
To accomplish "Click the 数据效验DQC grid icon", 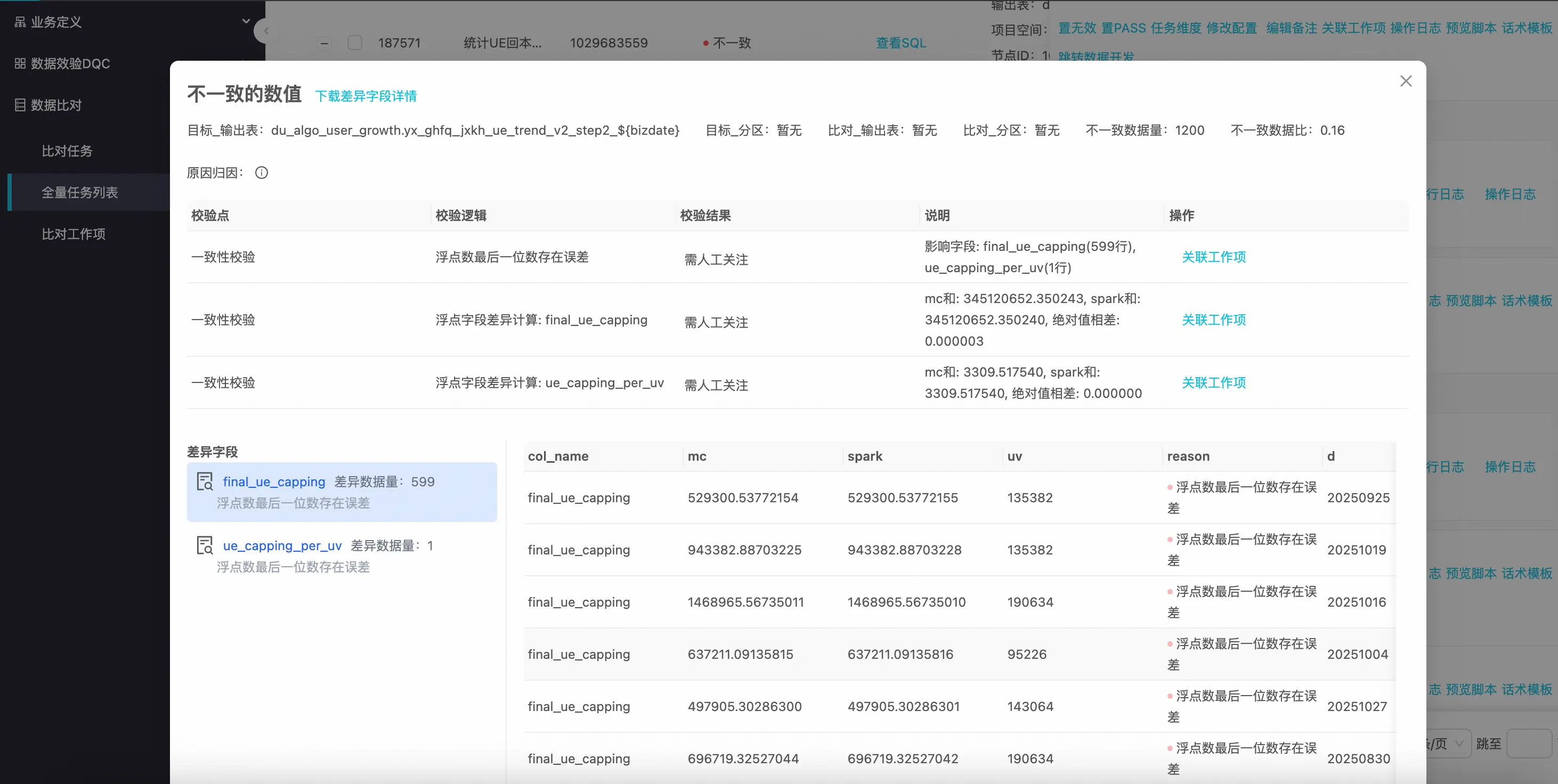I will pos(20,63).
